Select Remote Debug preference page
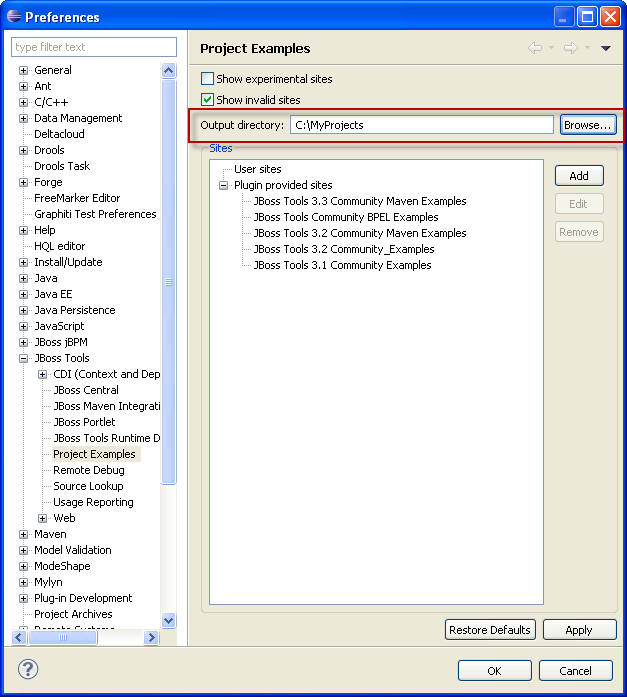The image size is (627, 697). pyautogui.click(x=88, y=470)
